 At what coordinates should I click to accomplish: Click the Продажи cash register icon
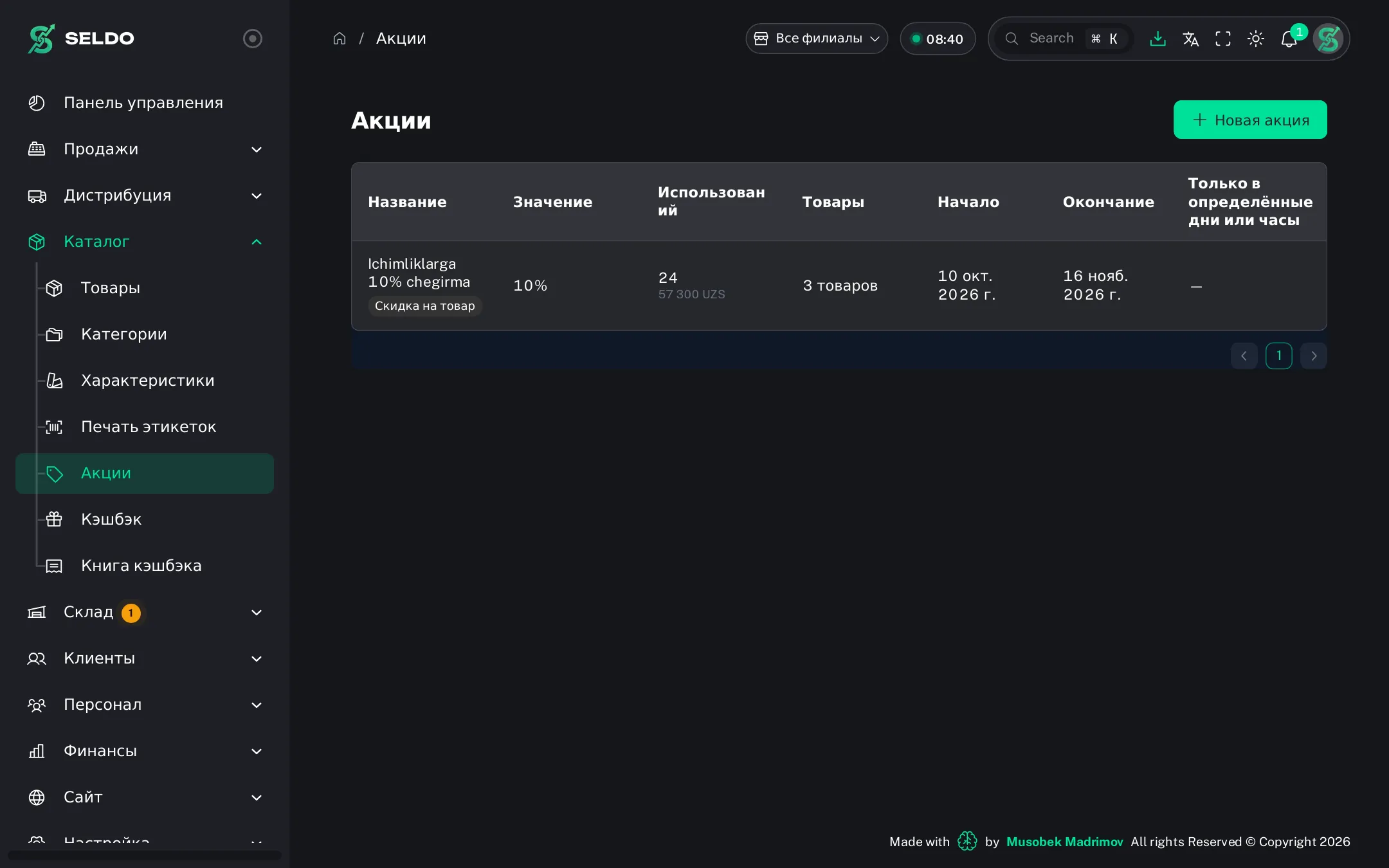[37, 149]
